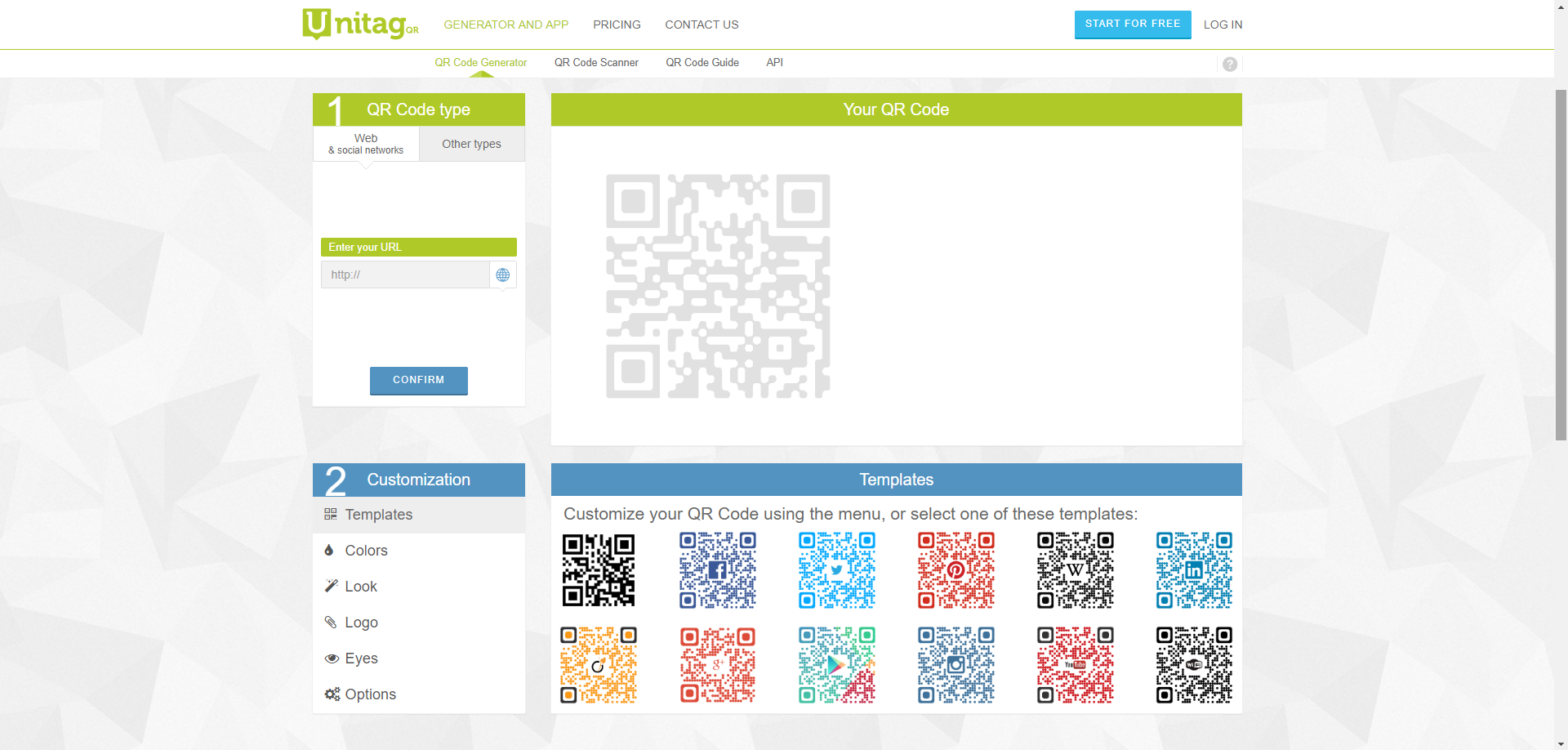Click the Logo paperclip icon
The image size is (1568, 750).
331,622
